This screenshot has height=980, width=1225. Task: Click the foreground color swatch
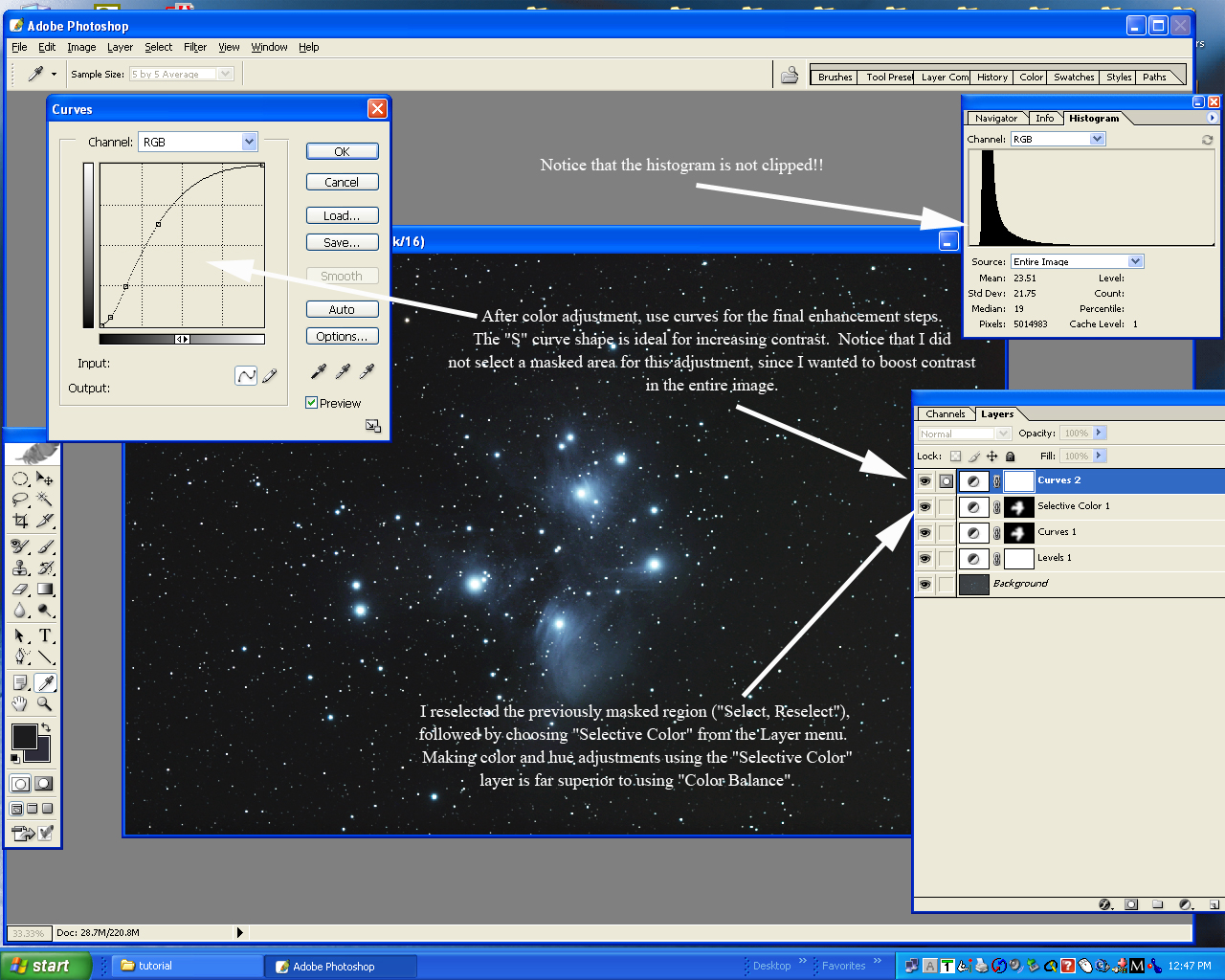click(x=24, y=737)
